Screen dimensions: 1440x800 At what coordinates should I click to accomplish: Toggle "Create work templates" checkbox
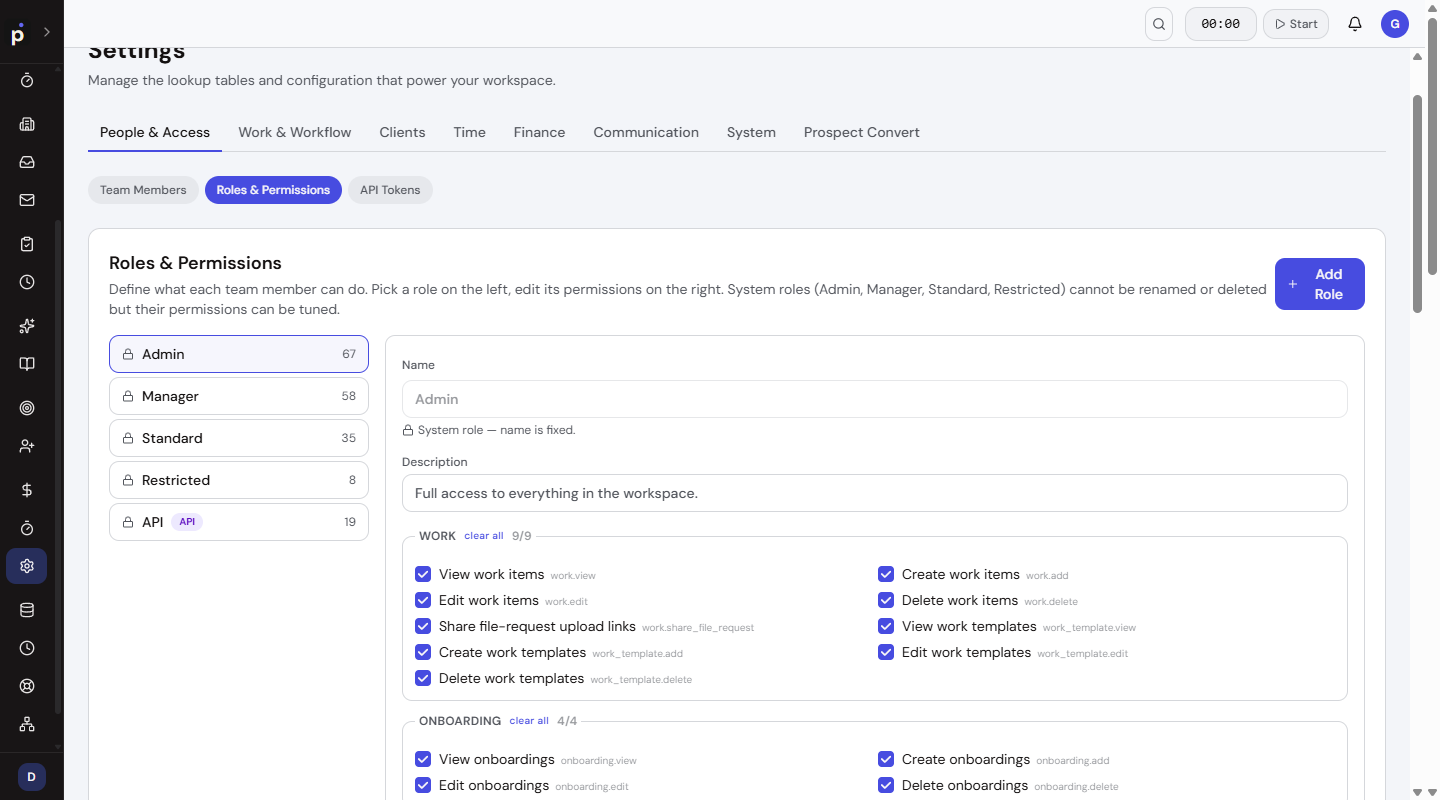[x=423, y=652]
